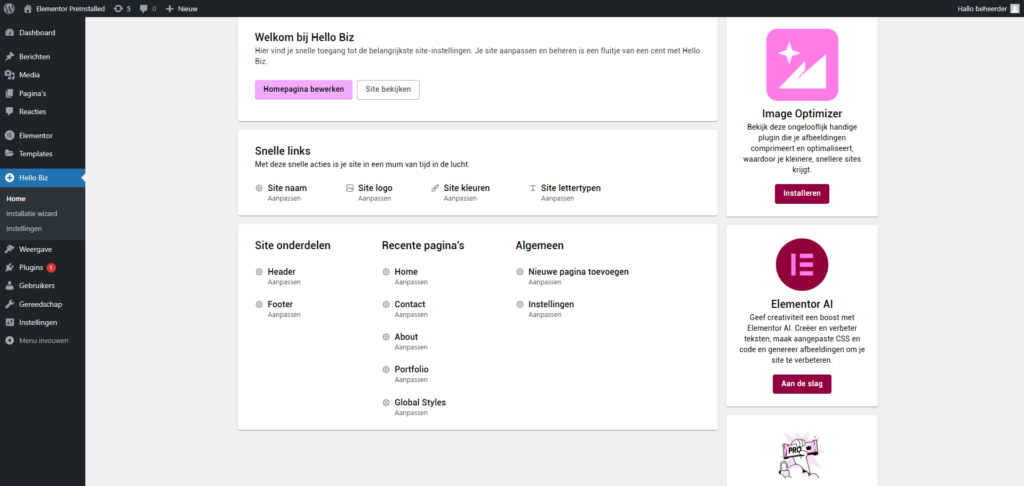Screen dimensions: 1024x486
Task: Click the gear icon beside About
Action: [386, 337]
